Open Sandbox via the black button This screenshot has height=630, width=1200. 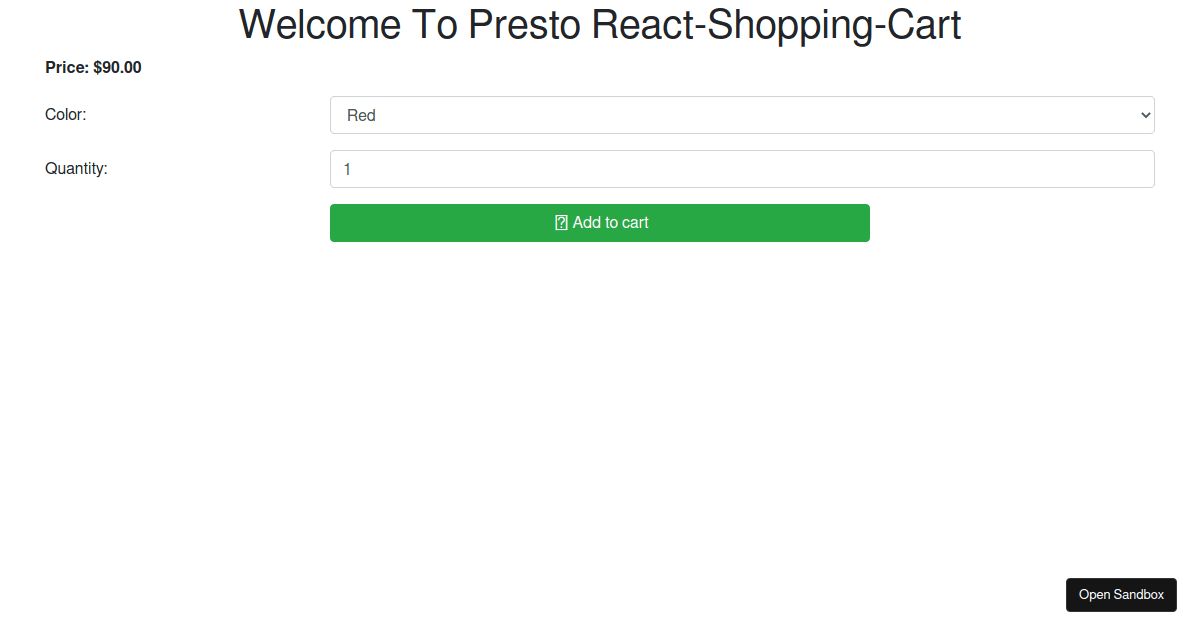pyautogui.click(x=1121, y=595)
